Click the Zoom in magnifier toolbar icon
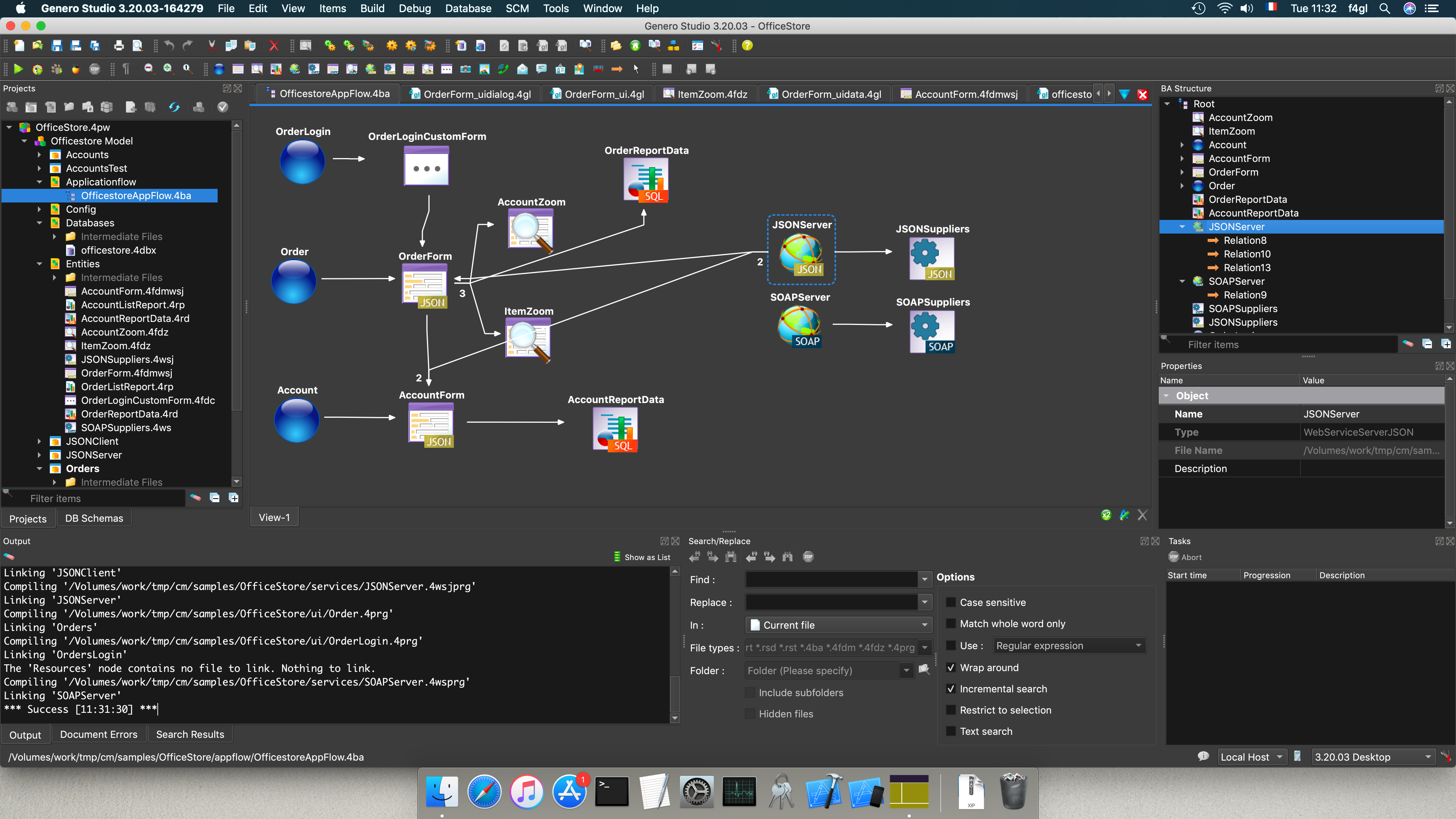The width and height of the screenshot is (1456, 819). [x=168, y=69]
